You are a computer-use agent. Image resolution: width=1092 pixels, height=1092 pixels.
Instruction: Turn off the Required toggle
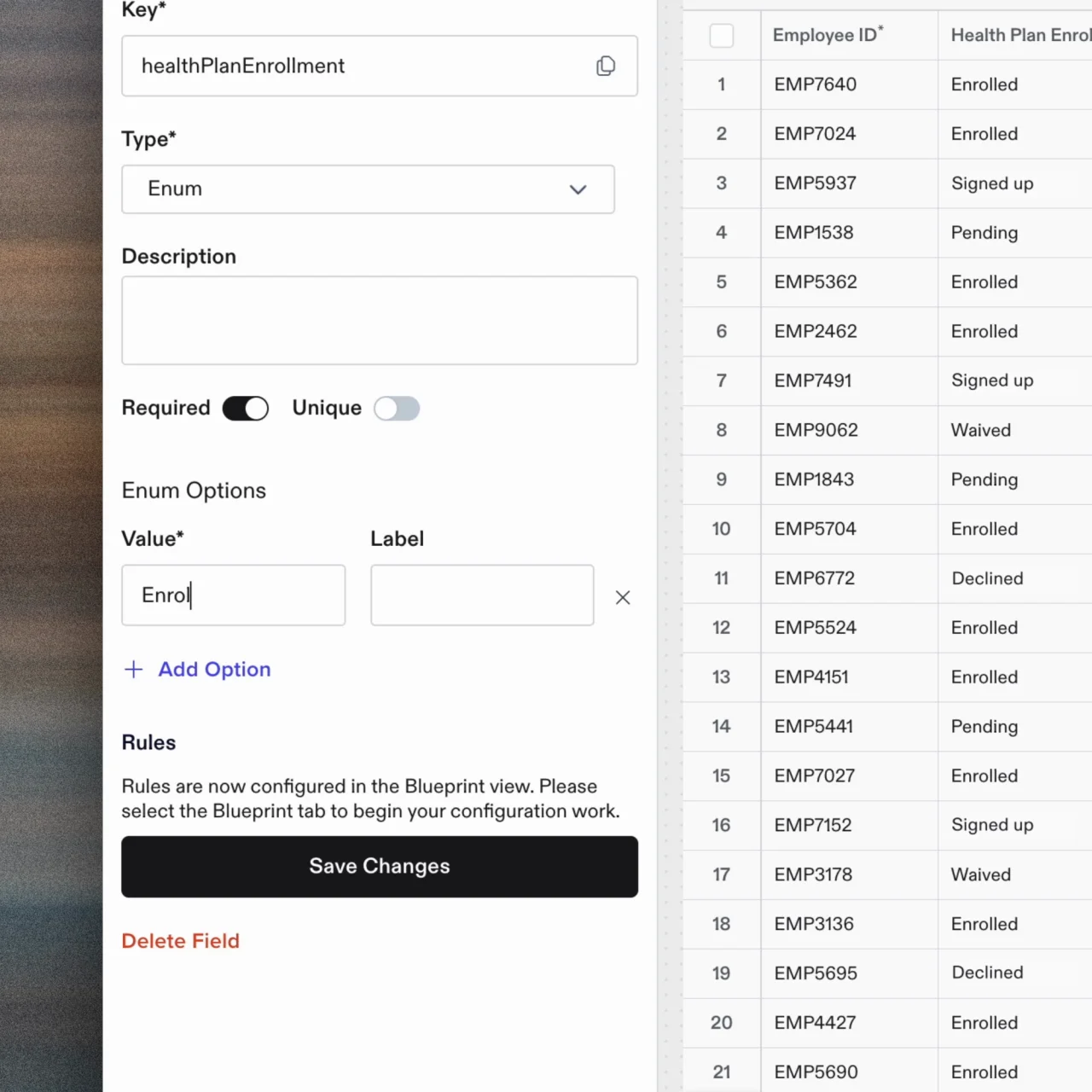(x=246, y=409)
